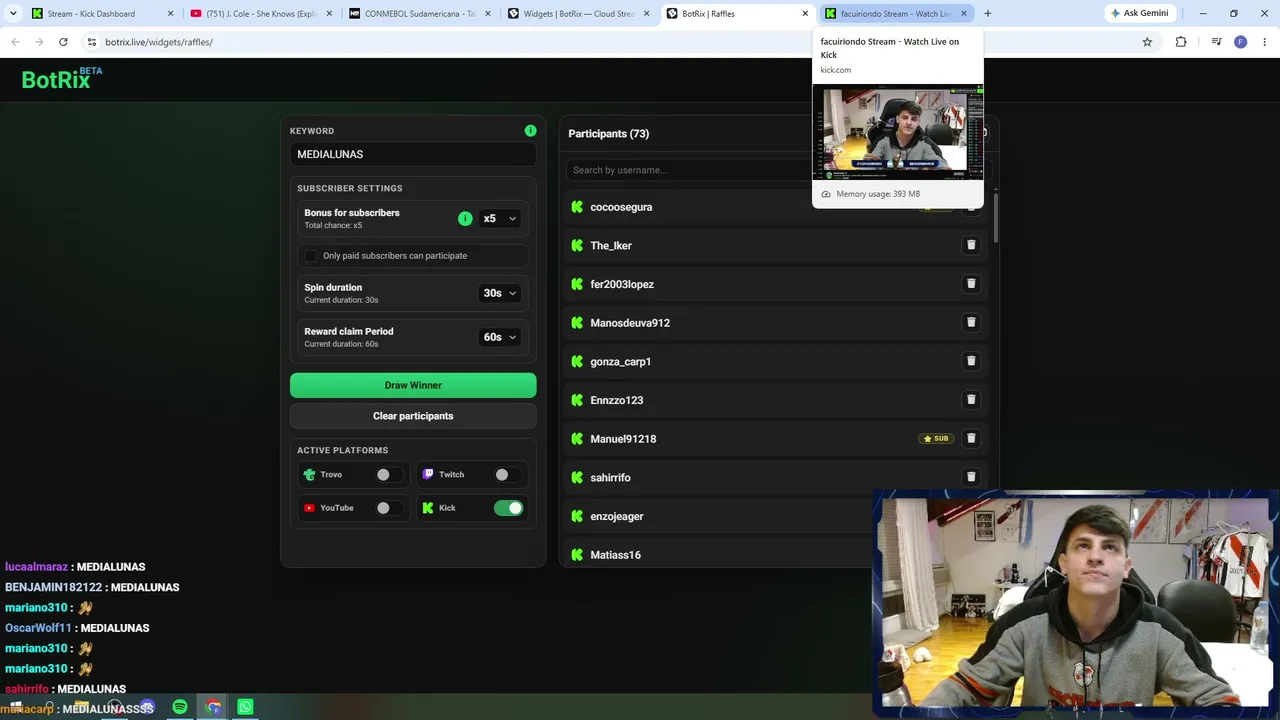View site information icon in address bar
The image size is (1280, 720).
91,42
